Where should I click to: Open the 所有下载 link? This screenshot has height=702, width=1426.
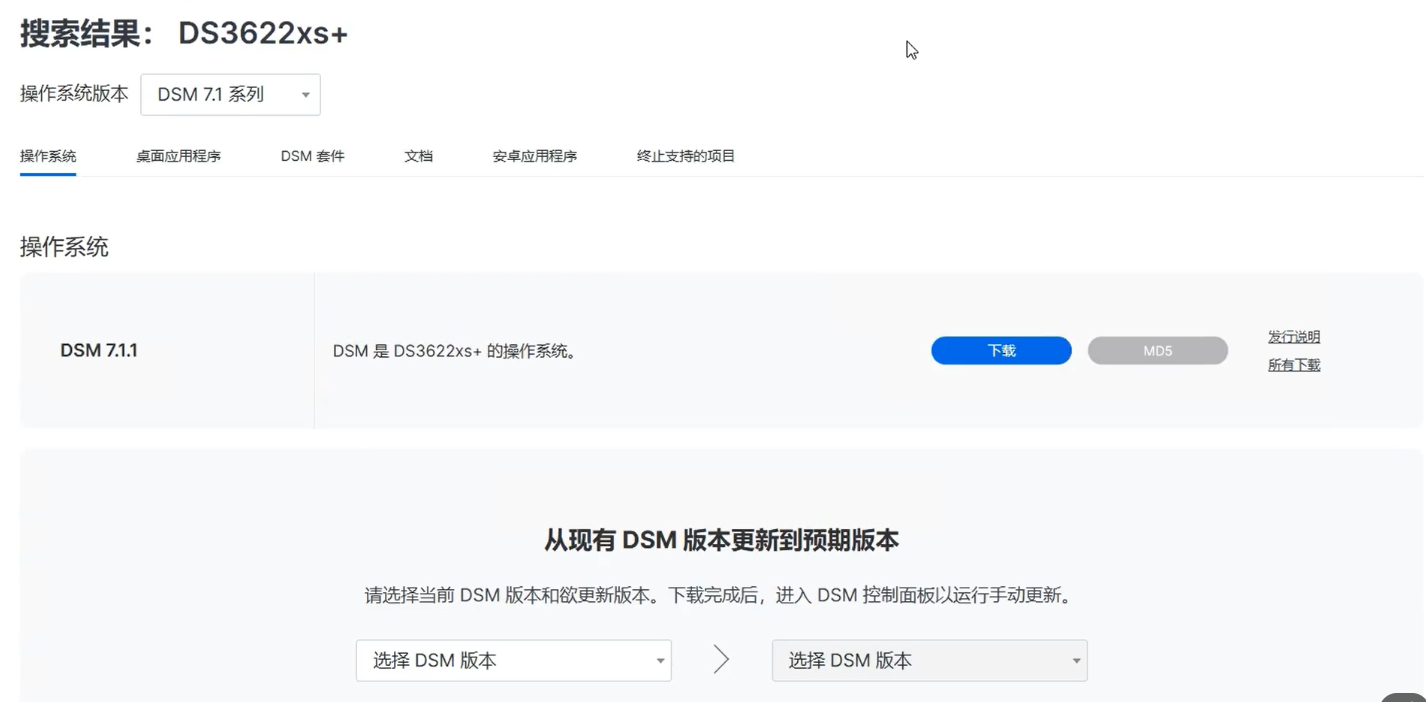click(1293, 365)
